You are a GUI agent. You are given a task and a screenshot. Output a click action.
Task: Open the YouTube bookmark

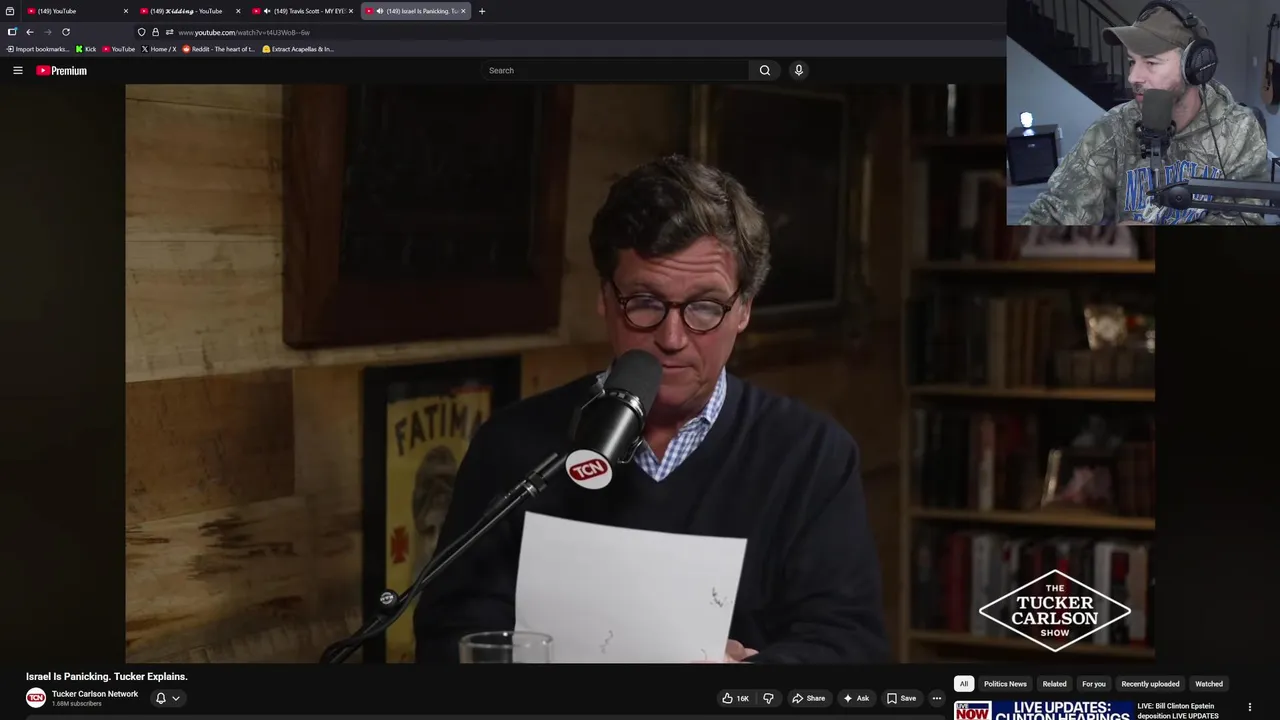point(119,49)
